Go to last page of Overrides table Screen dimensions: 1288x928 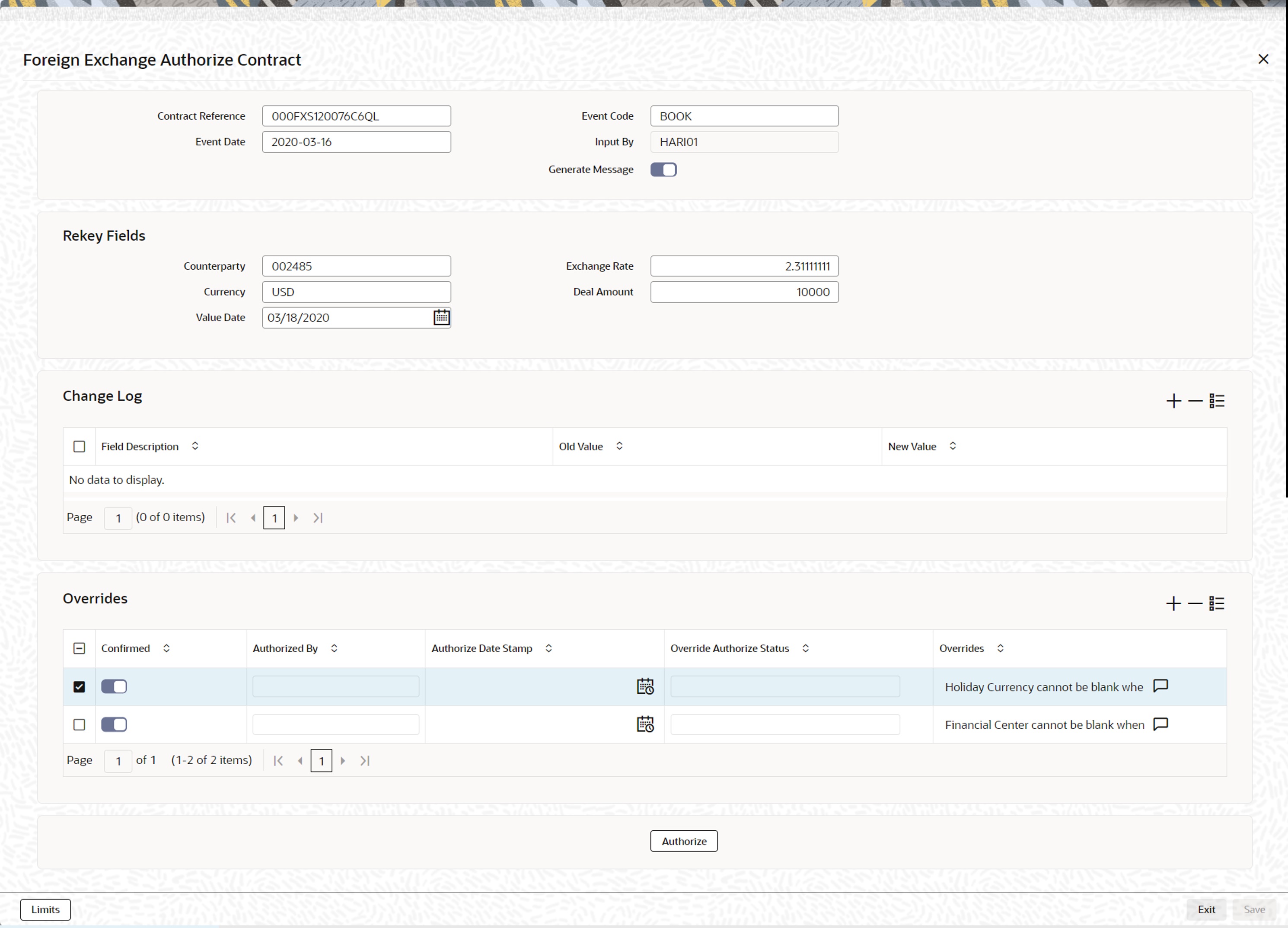[365, 761]
